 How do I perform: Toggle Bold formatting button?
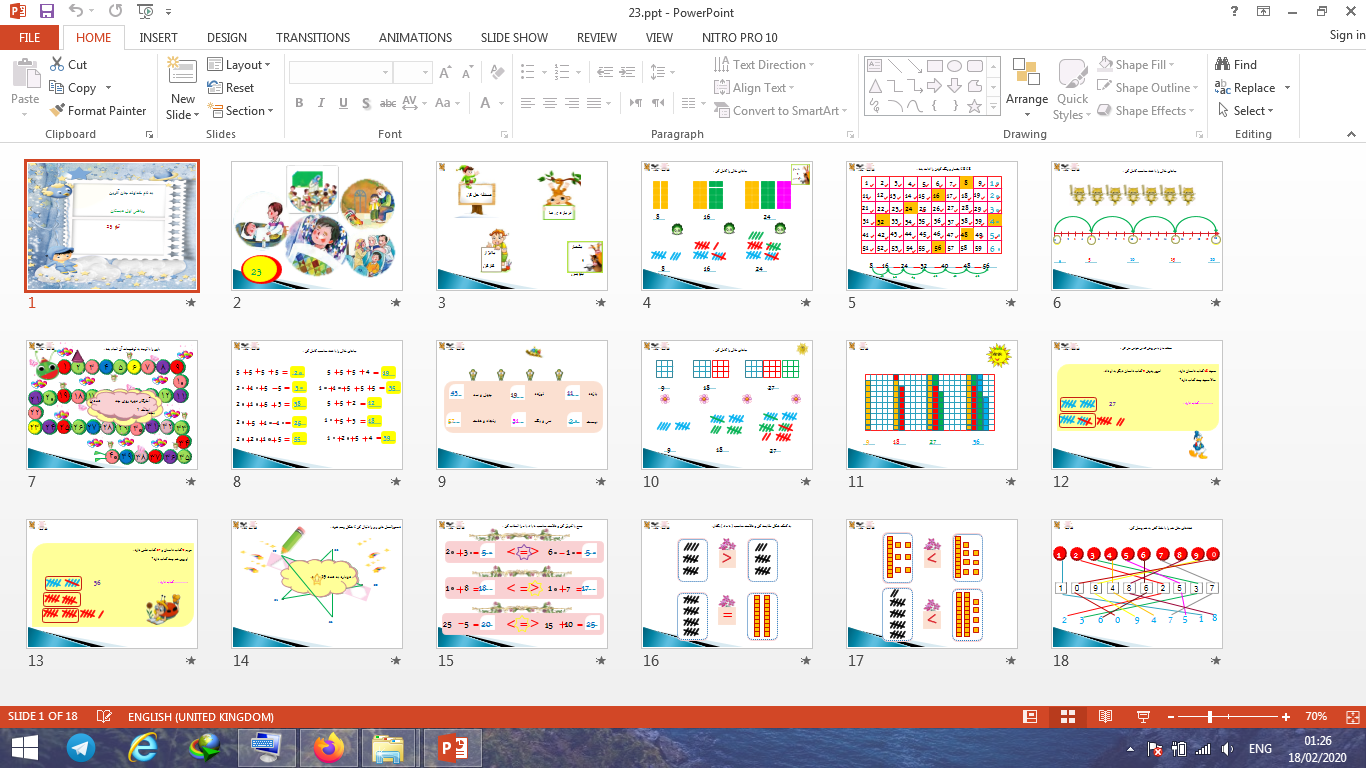pos(299,103)
